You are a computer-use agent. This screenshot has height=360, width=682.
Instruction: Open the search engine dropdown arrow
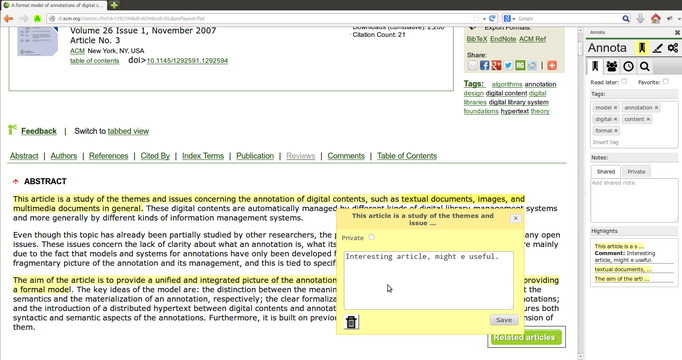(514, 19)
